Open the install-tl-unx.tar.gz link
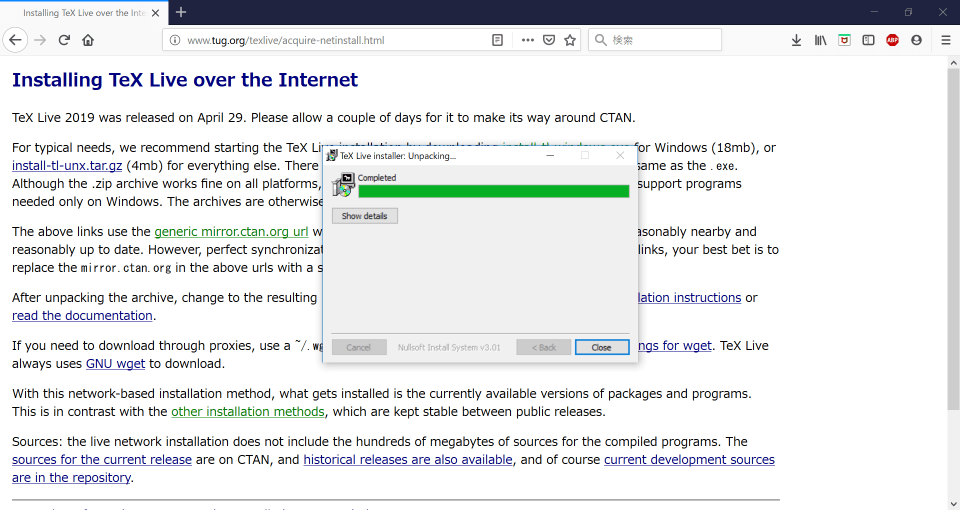 click(67, 166)
